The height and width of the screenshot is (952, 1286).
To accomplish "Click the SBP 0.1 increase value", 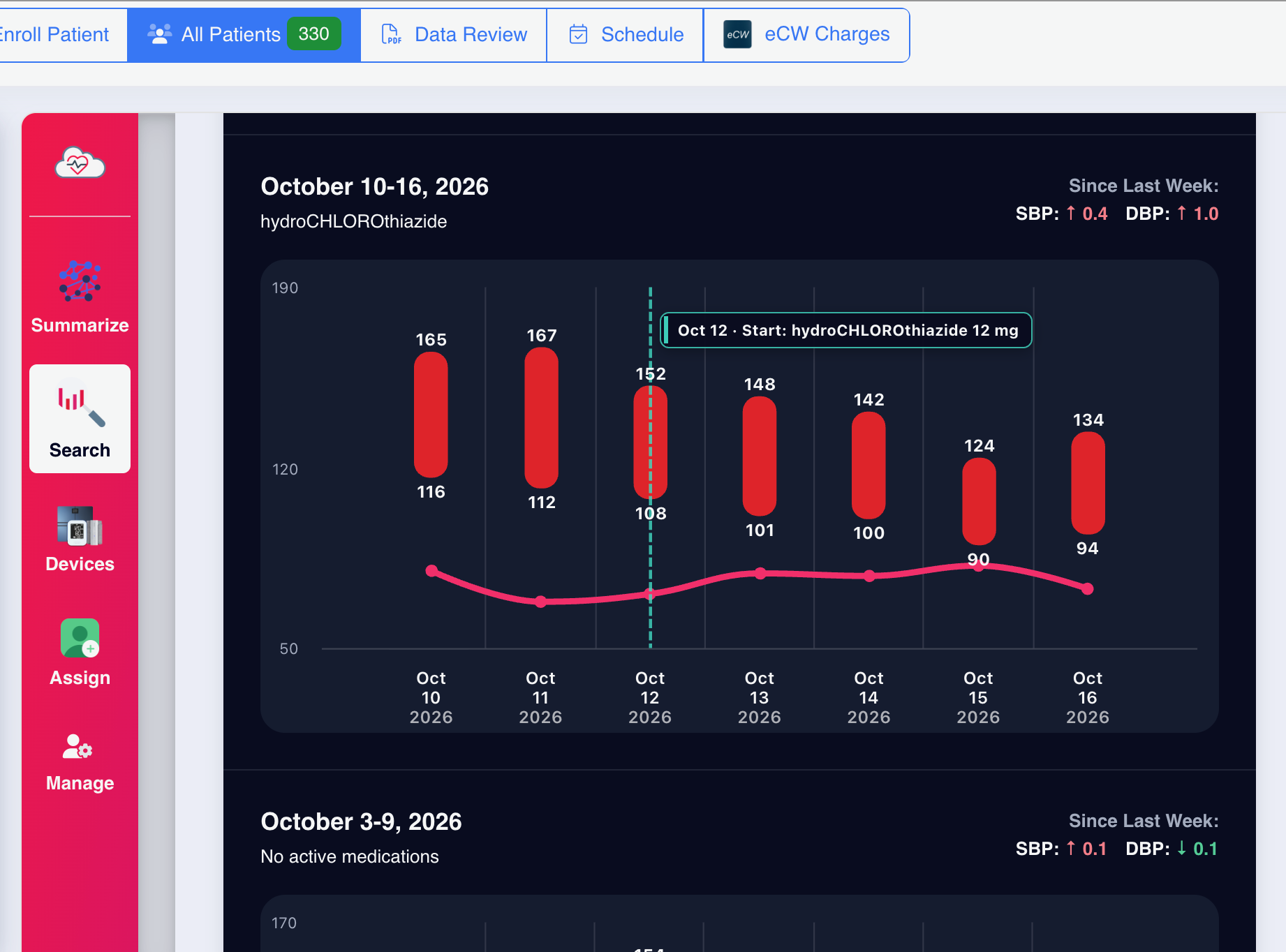I will pyautogui.click(x=1087, y=849).
